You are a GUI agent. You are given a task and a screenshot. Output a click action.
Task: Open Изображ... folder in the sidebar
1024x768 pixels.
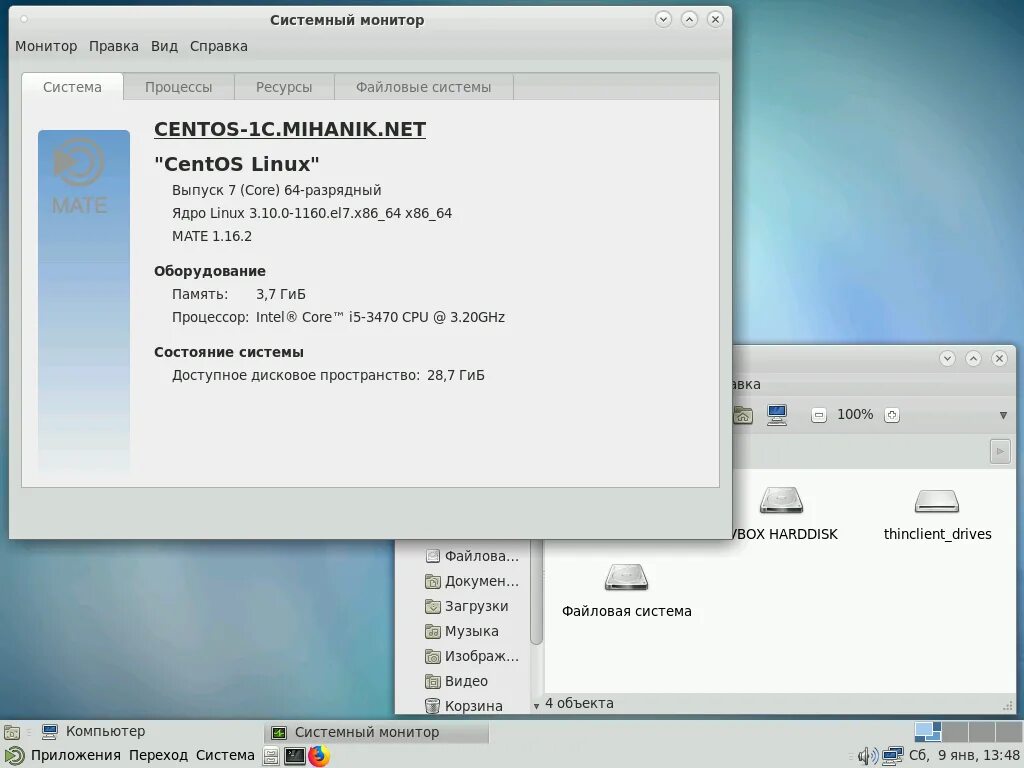pyautogui.click(x=472, y=656)
